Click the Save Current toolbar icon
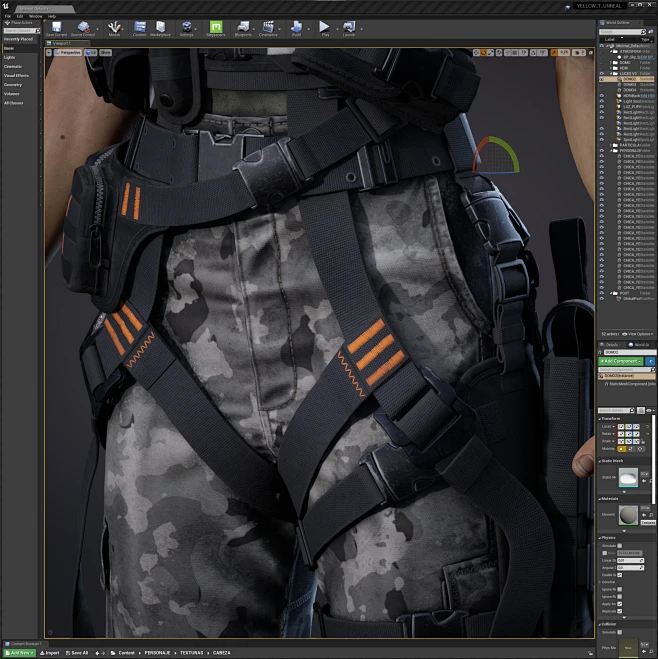Image resolution: width=658 pixels, height=659 pixels. (56, 27)
